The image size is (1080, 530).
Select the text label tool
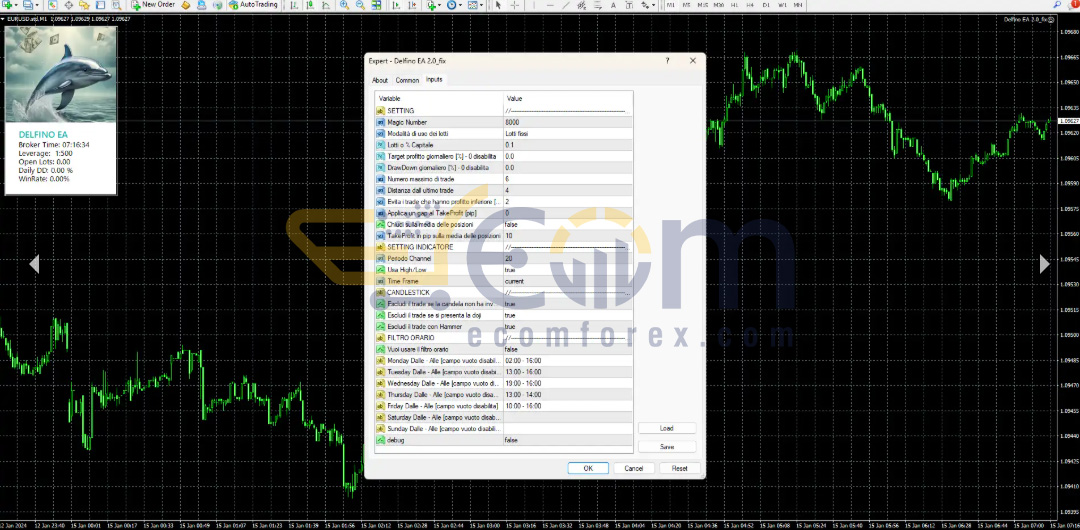coord(629,5)
